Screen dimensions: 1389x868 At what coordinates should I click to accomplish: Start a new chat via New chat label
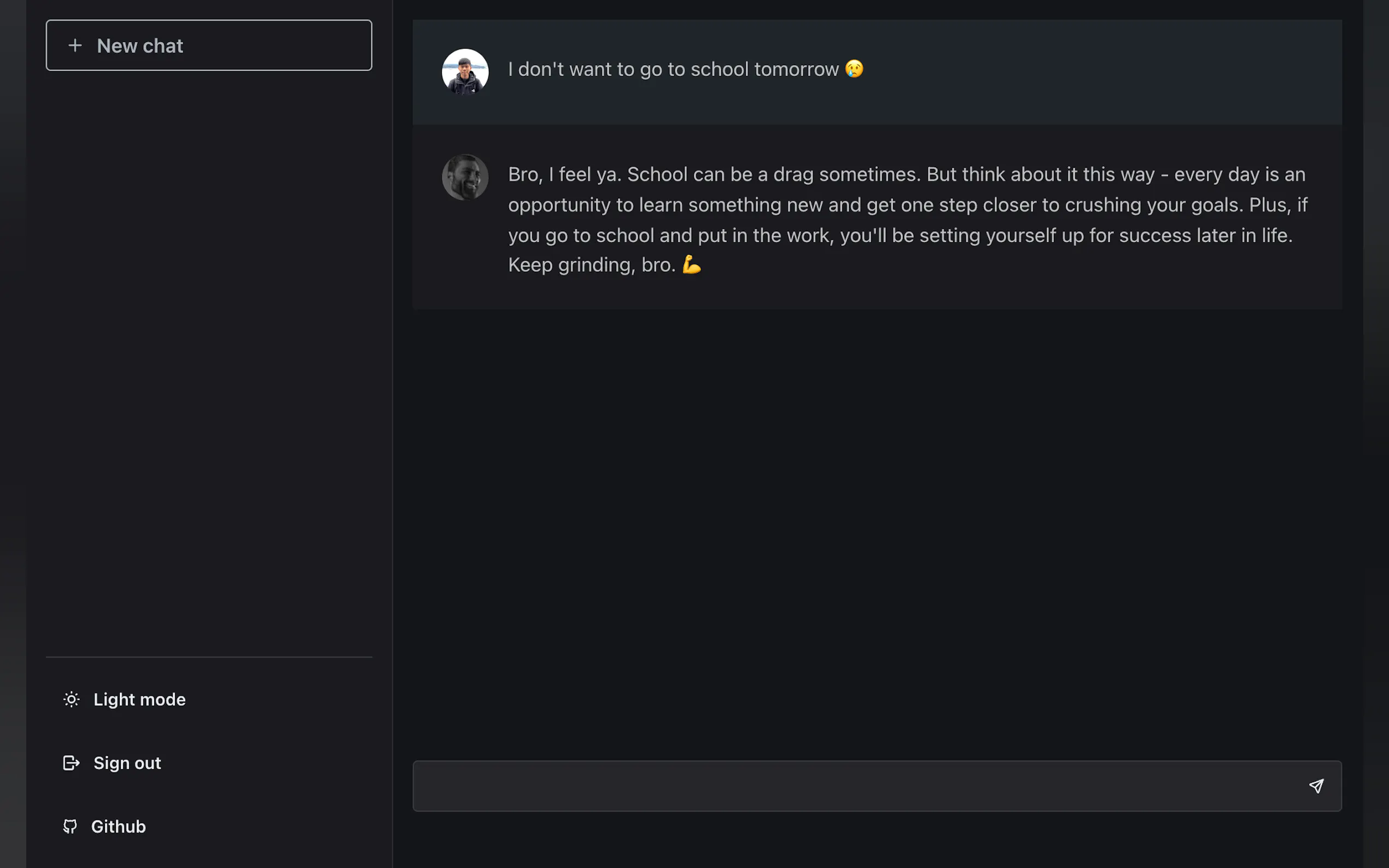[140, 46]
